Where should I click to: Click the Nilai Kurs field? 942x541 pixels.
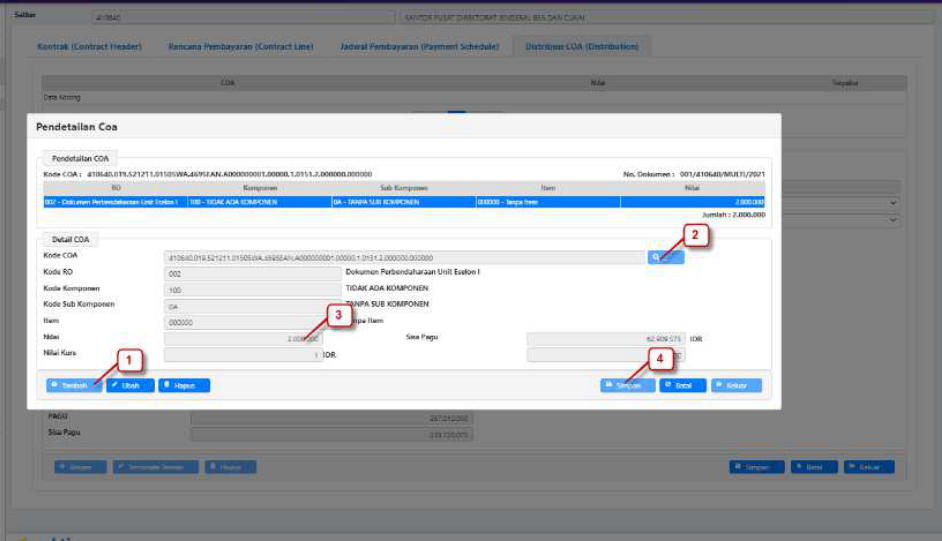[x=243, y=355]
